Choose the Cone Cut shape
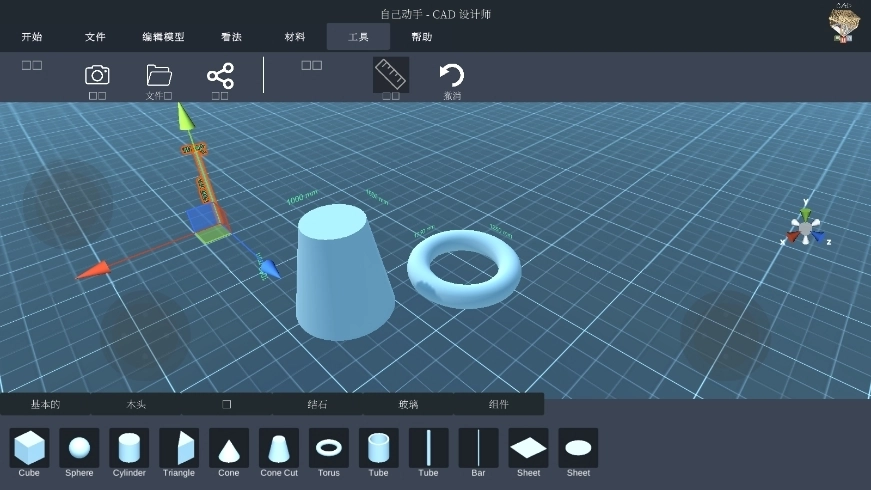The width and height of the screenshot is (871, 490). tap(279, 448)
